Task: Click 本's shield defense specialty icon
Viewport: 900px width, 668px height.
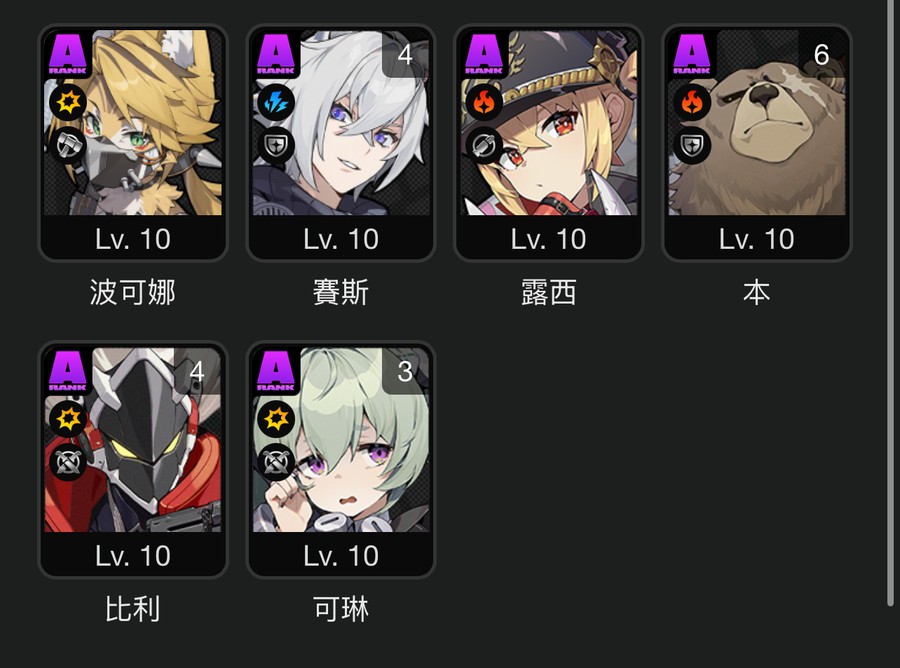Action: click(692, 145)
